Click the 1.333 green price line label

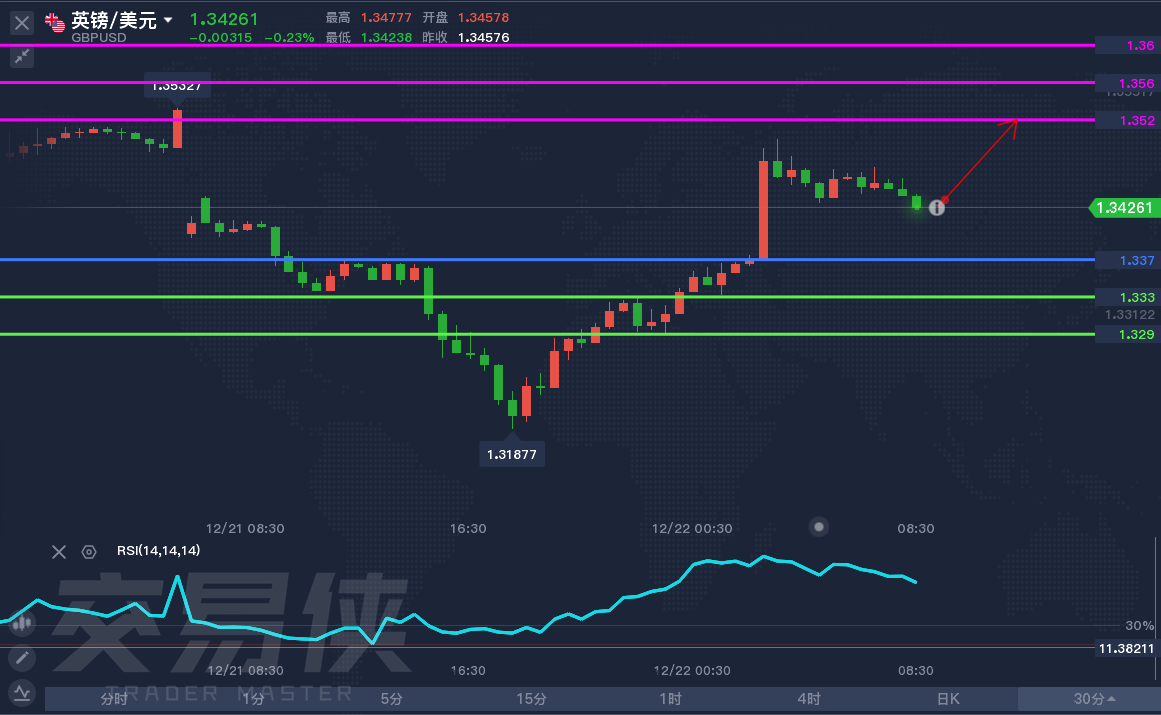tap(1128, 298)
